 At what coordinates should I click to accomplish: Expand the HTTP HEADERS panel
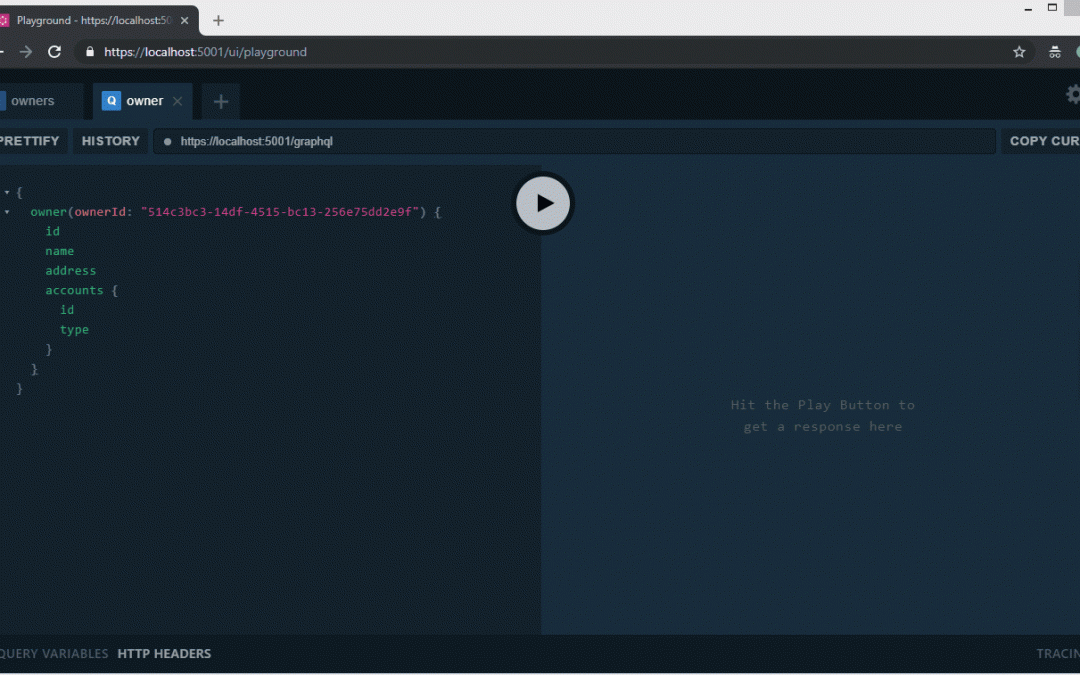pyautogui.click(x=164, y=654)
